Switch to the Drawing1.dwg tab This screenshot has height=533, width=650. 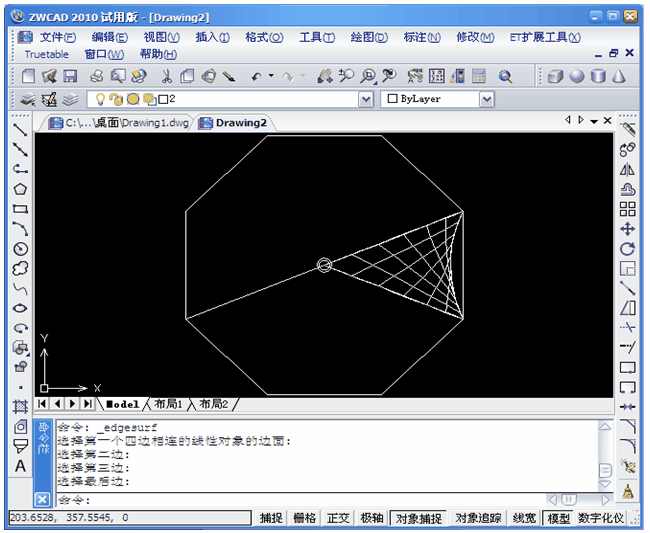click(x=119, y=123)
